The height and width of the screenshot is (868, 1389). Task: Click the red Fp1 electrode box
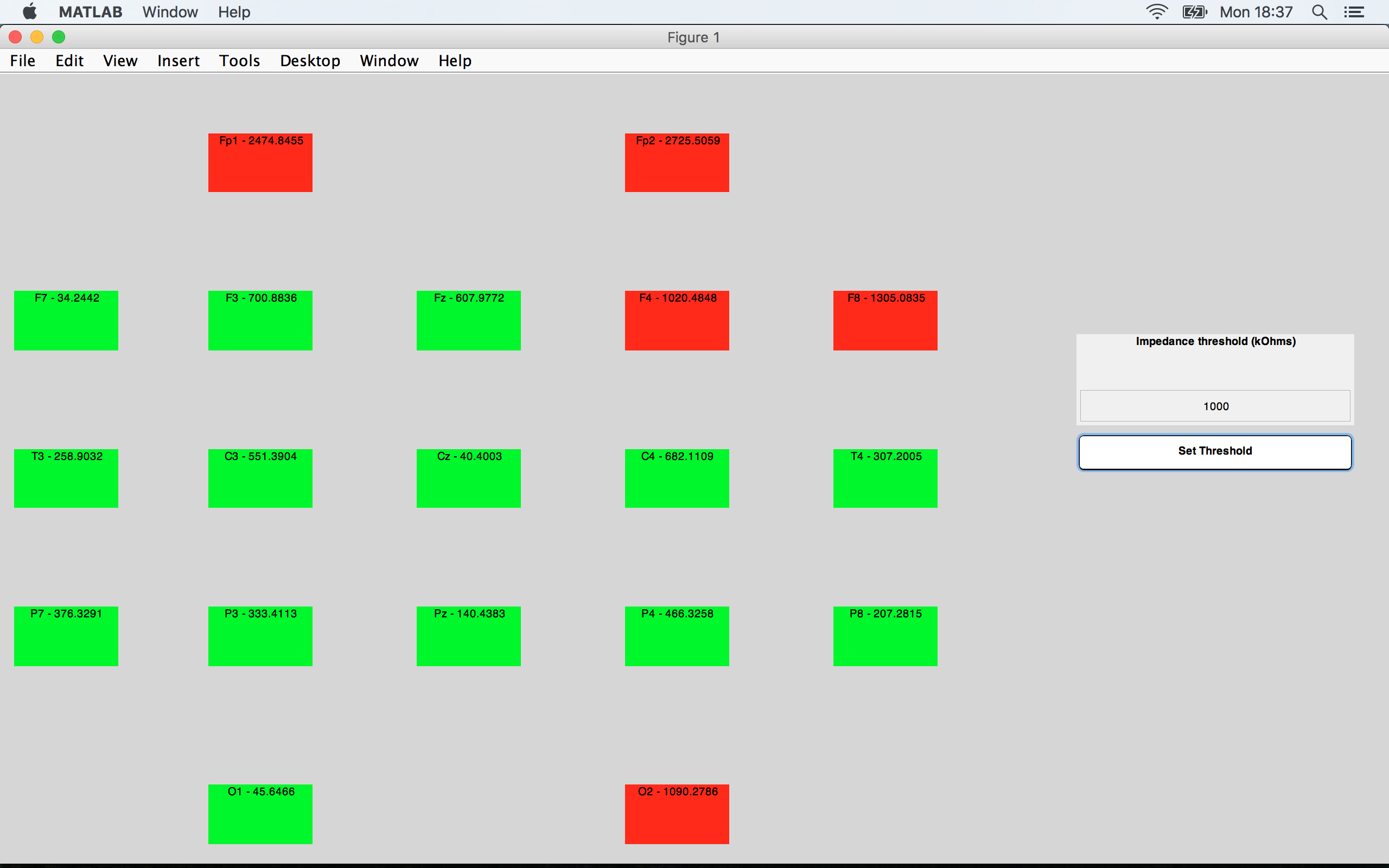click(260, 163)
